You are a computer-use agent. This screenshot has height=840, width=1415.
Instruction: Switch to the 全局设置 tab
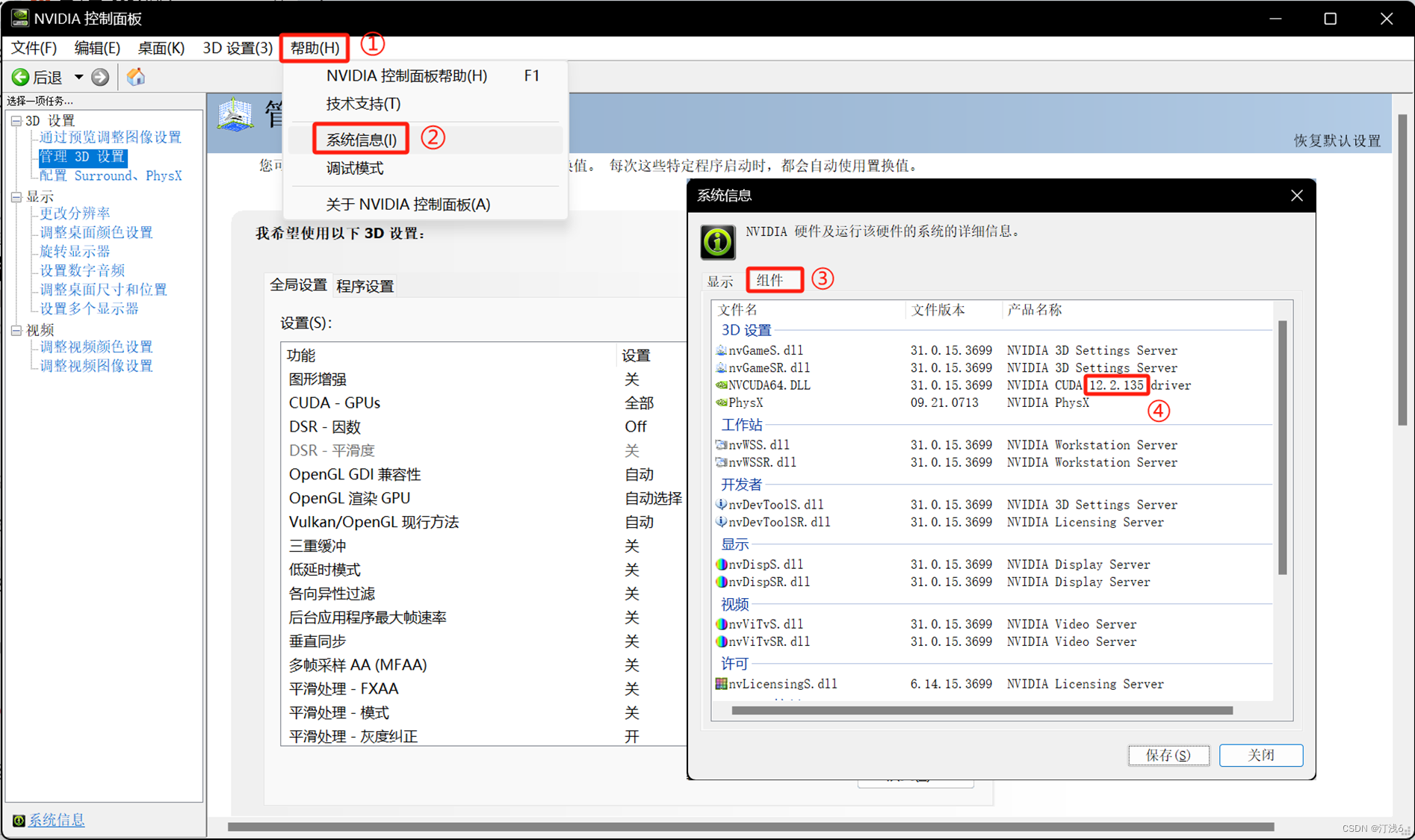298,285
